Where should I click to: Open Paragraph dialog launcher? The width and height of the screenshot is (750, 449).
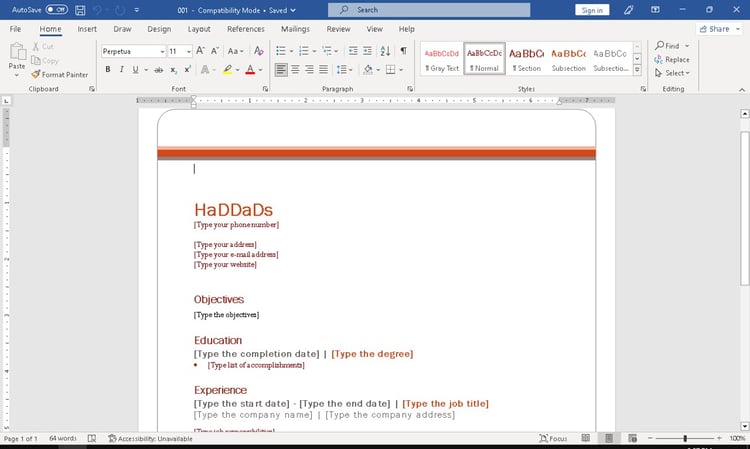410,89
